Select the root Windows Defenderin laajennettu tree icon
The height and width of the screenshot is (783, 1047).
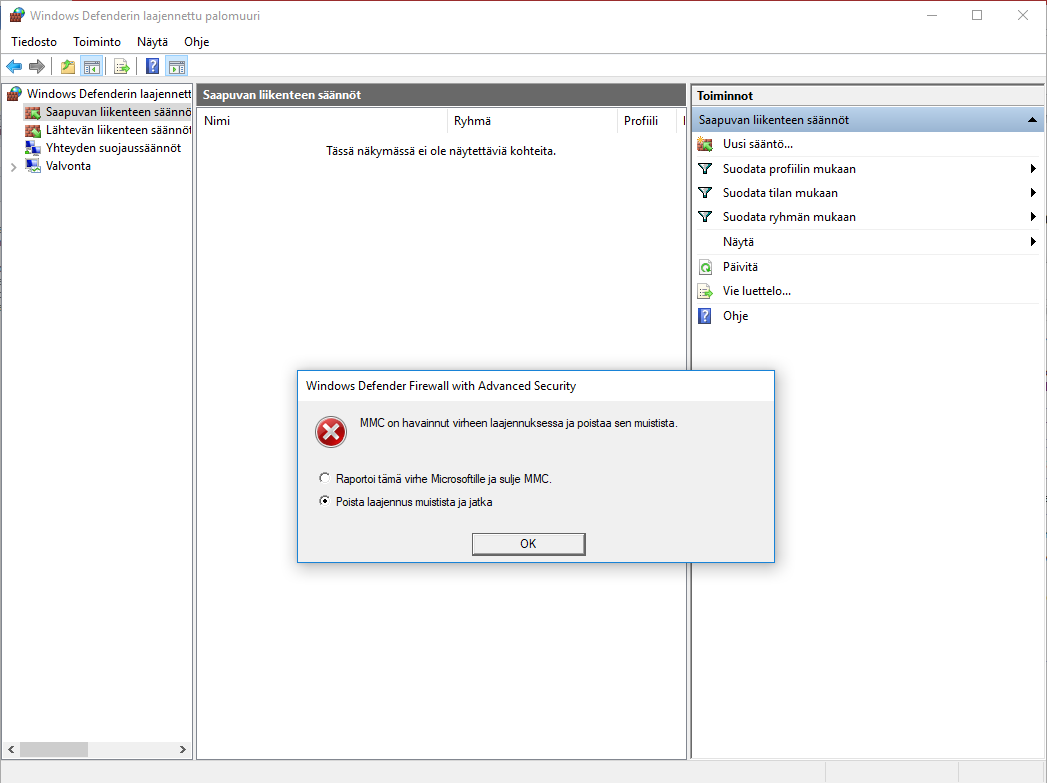point(15,94)
